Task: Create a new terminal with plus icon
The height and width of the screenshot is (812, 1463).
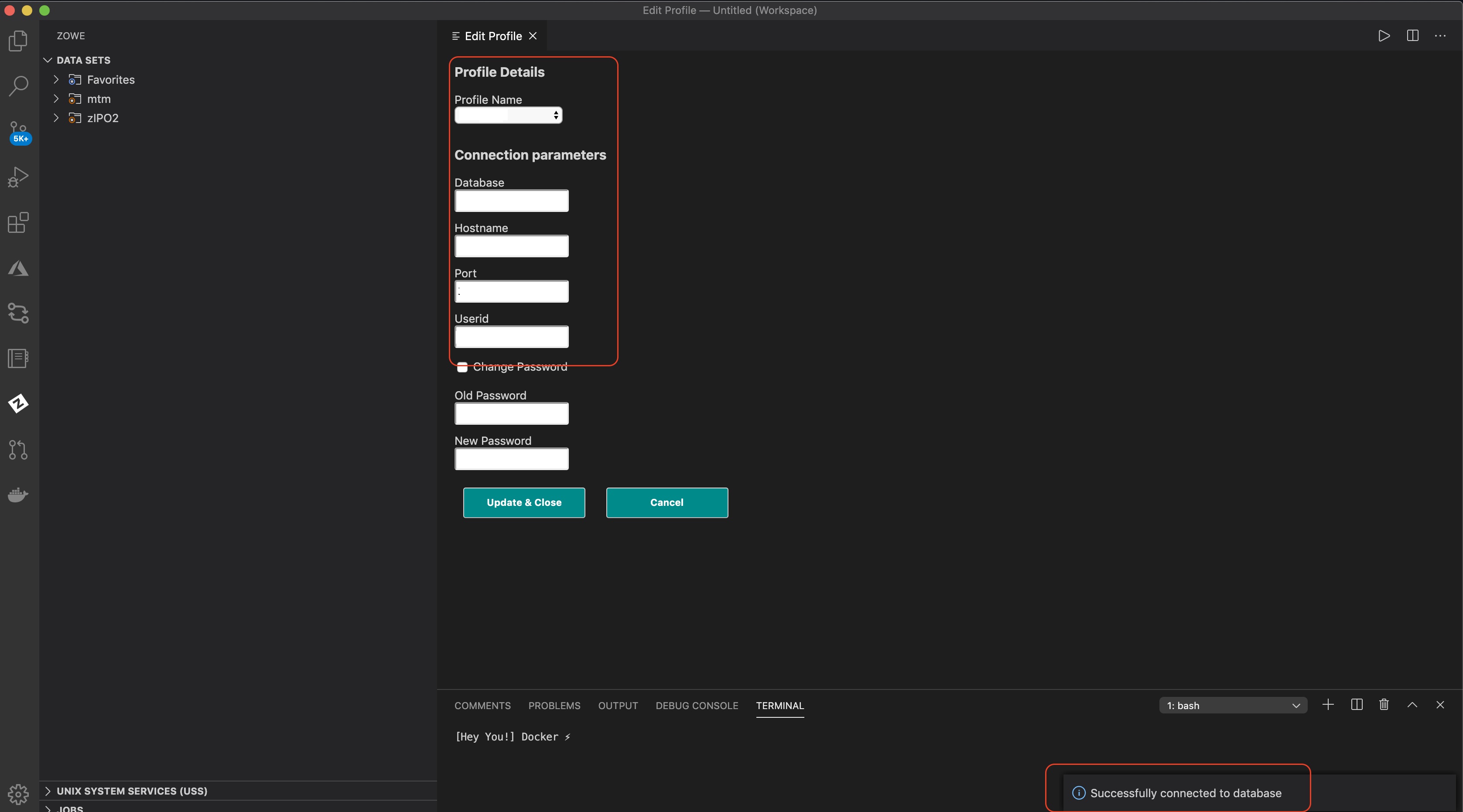Action: click(1328, 705)
